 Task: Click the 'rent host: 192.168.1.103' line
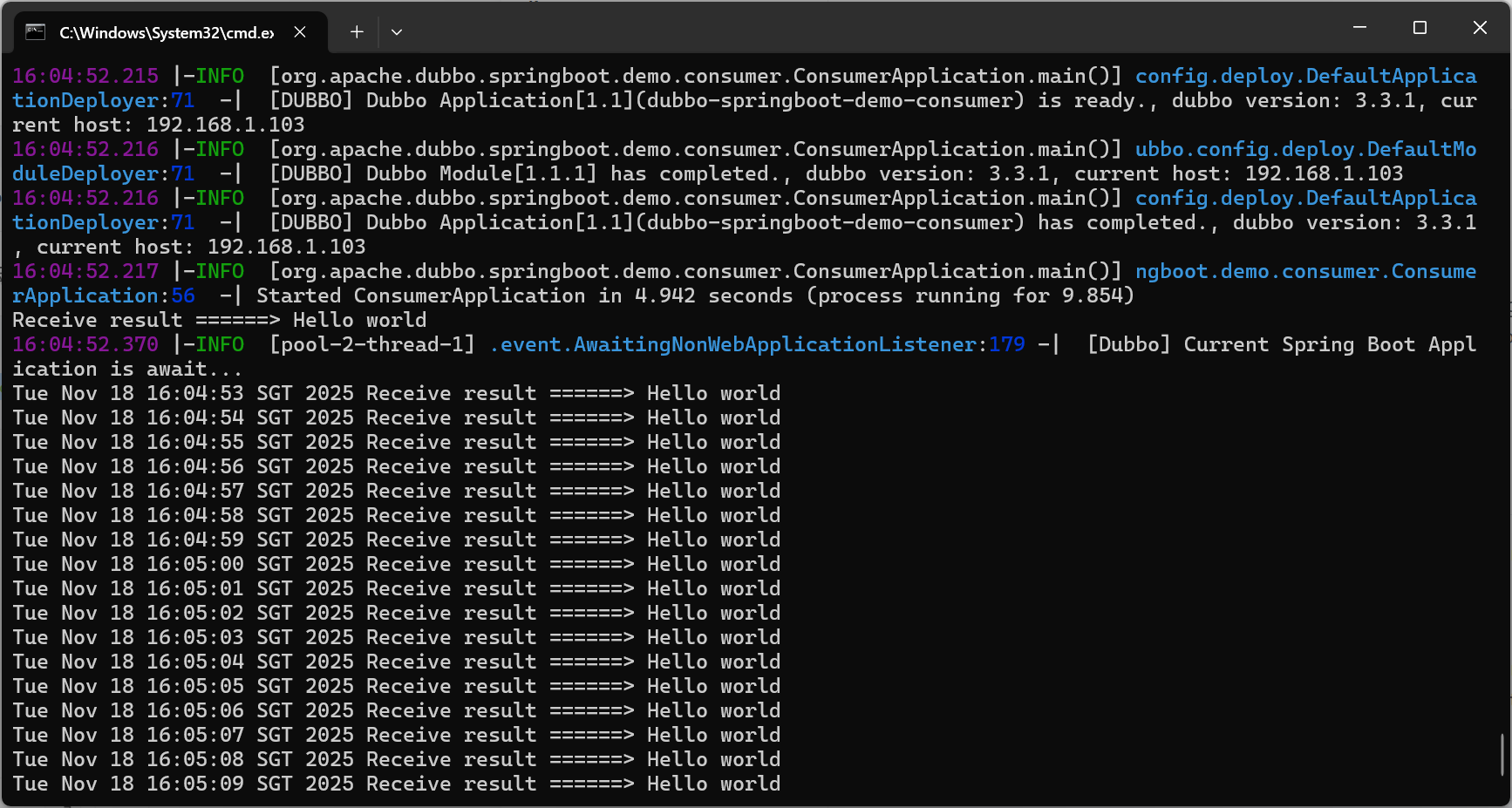click(x=159, y=125)
